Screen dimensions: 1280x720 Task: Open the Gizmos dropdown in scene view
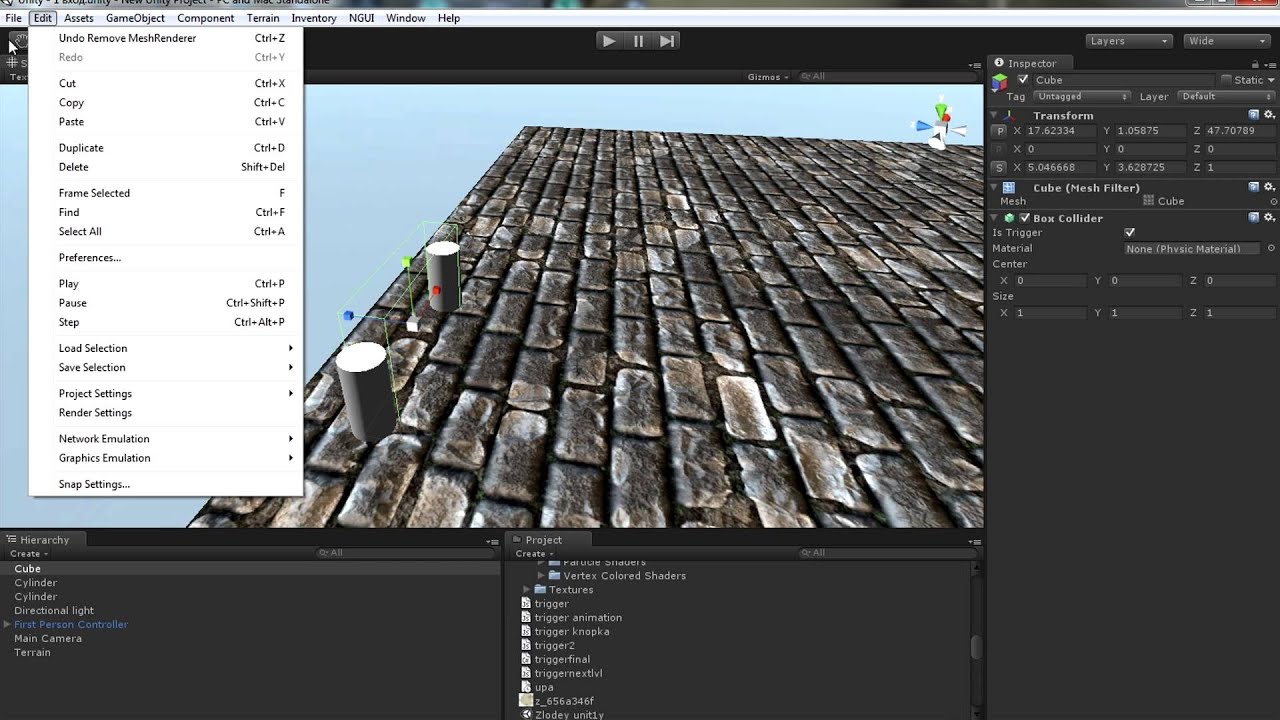point(768,77)
